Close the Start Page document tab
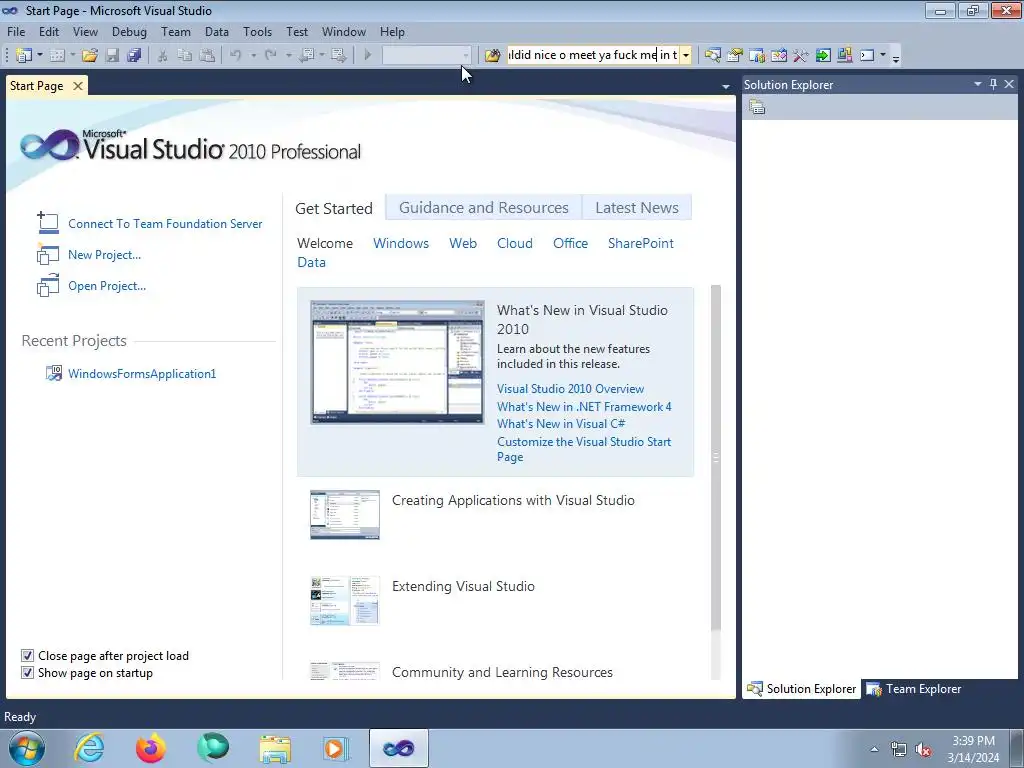This screenshot has height=768, width=1024. point(78,86)
